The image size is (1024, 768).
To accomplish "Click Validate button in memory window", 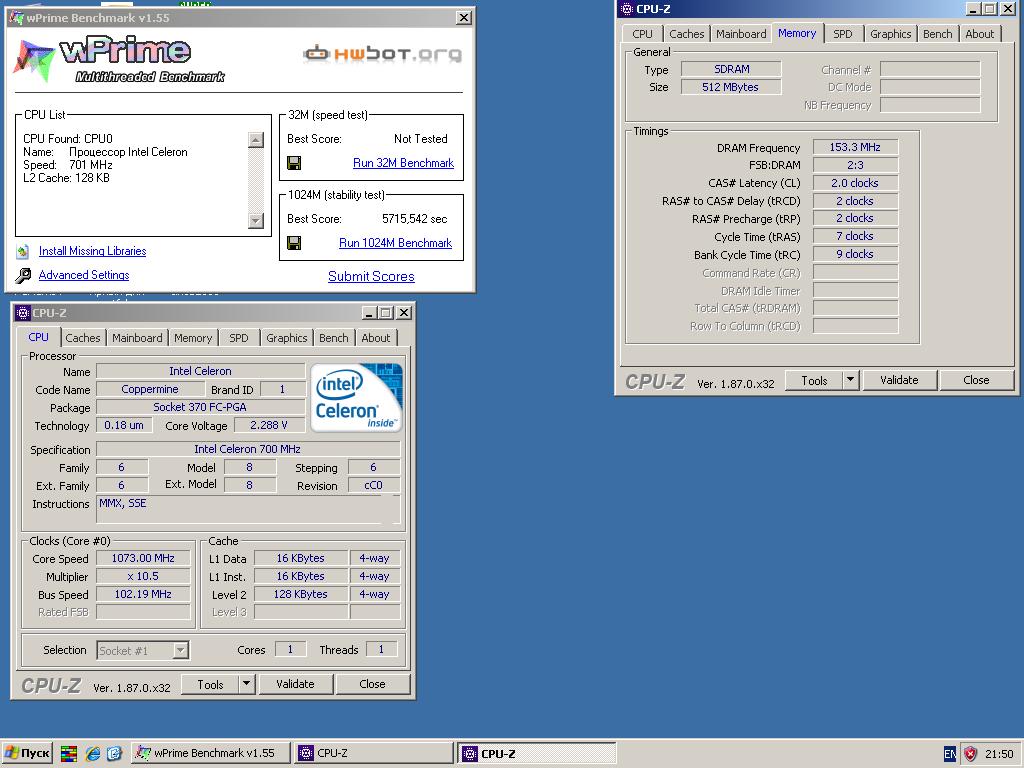I will point(899,380).
